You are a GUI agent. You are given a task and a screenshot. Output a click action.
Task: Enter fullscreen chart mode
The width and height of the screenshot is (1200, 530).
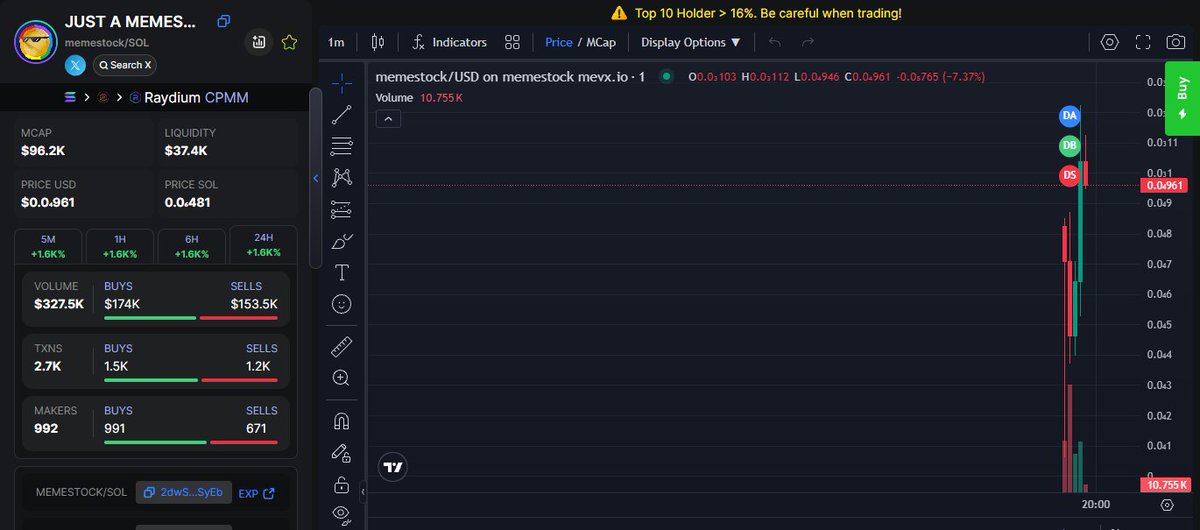tap(1143, 42)
